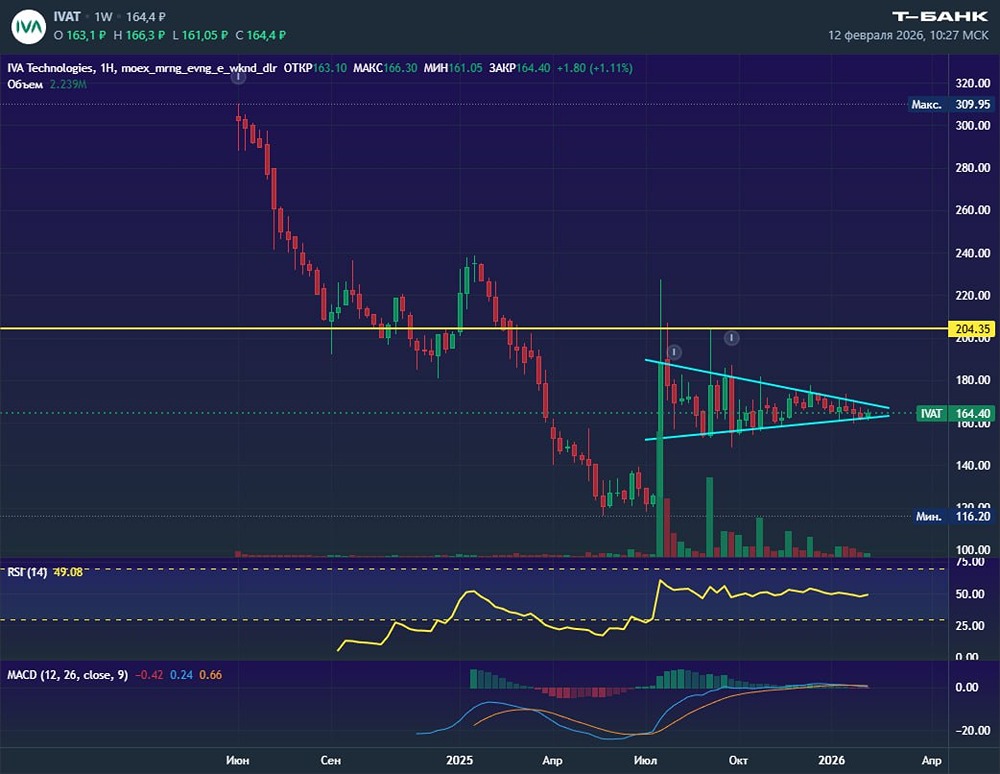Open the event marker above the June 2024 candle
The height and width of the screenshot is (774, 1000).
pos(238,77)
